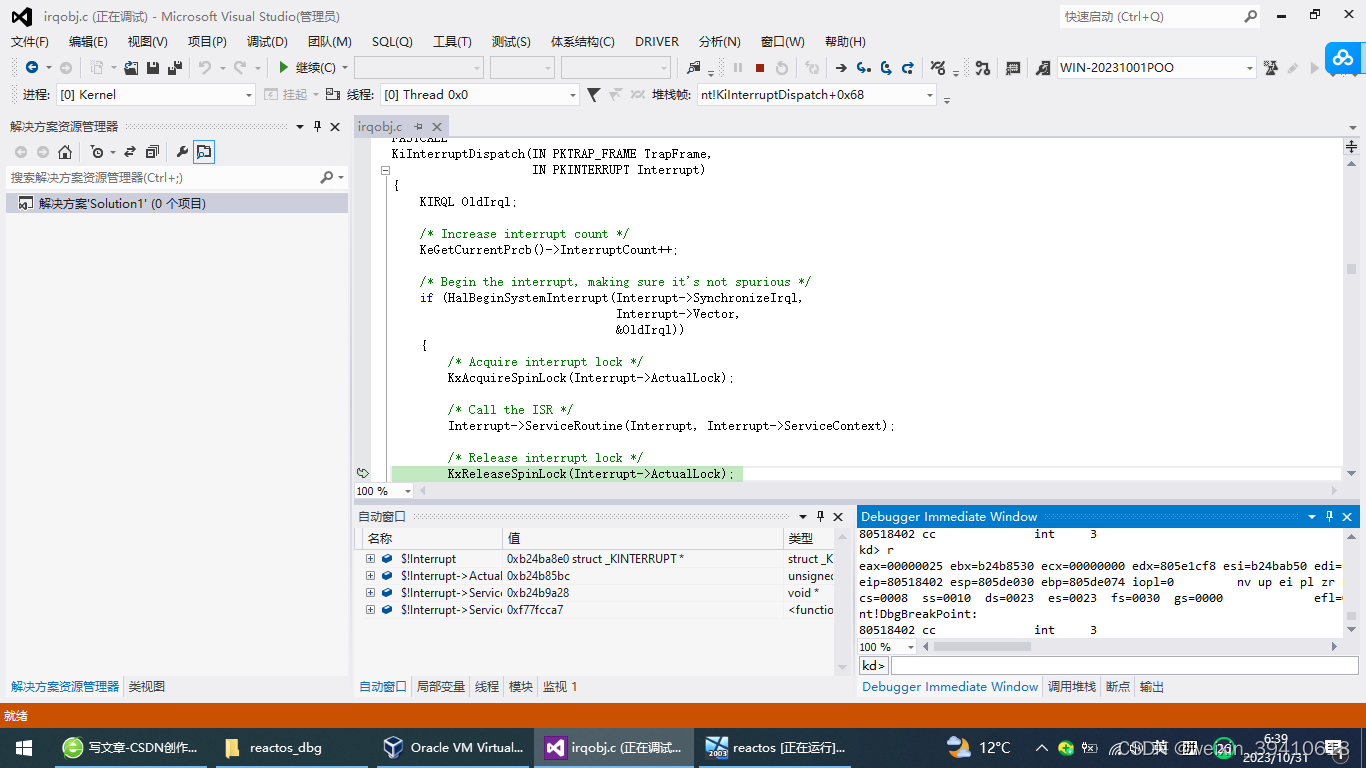The height and width of the screenshot is (768, 1366).
Task: Click the icon left of WIN-20231001POO dropdown
Action: click(1042, 67)
